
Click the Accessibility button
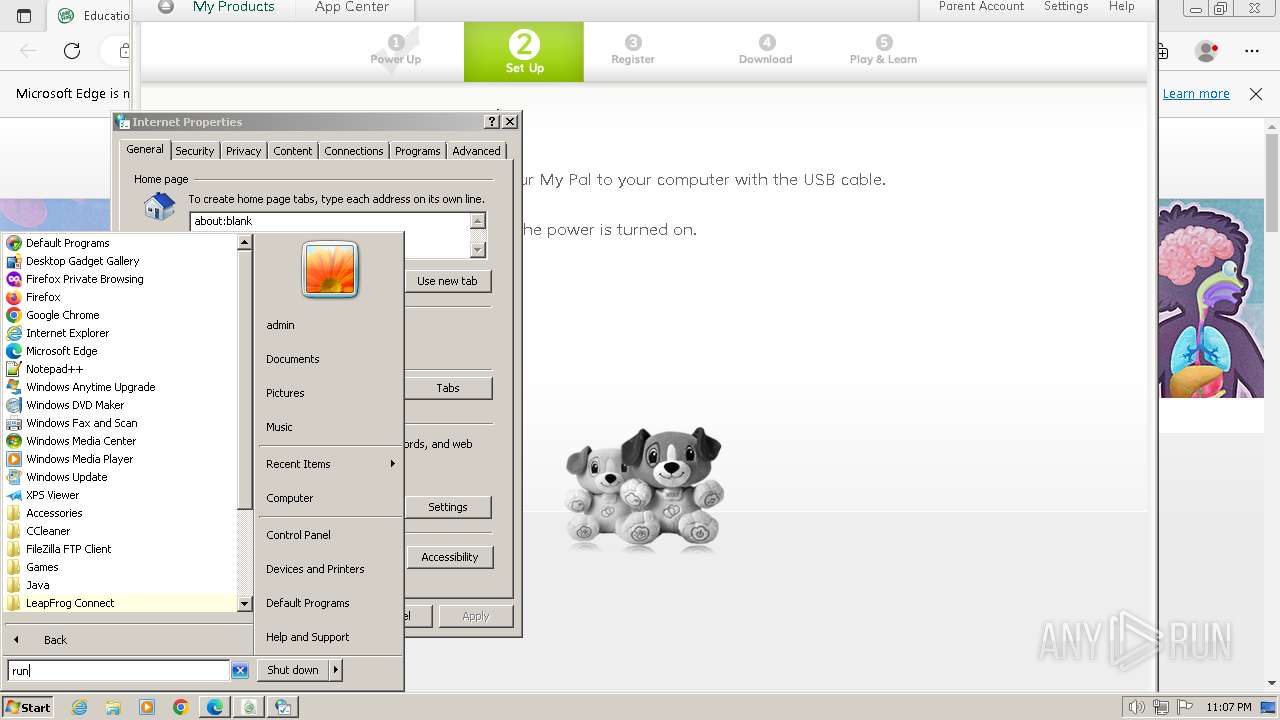click(x=450, y=557)
